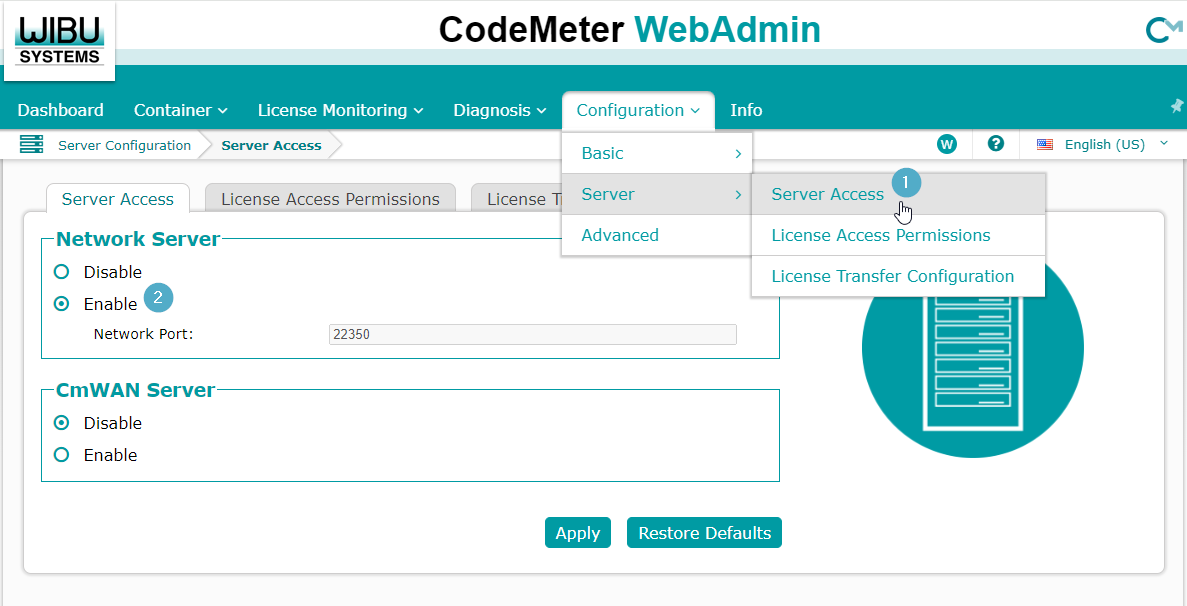
Task: Select Enable under Network Server
Action: 62,304
